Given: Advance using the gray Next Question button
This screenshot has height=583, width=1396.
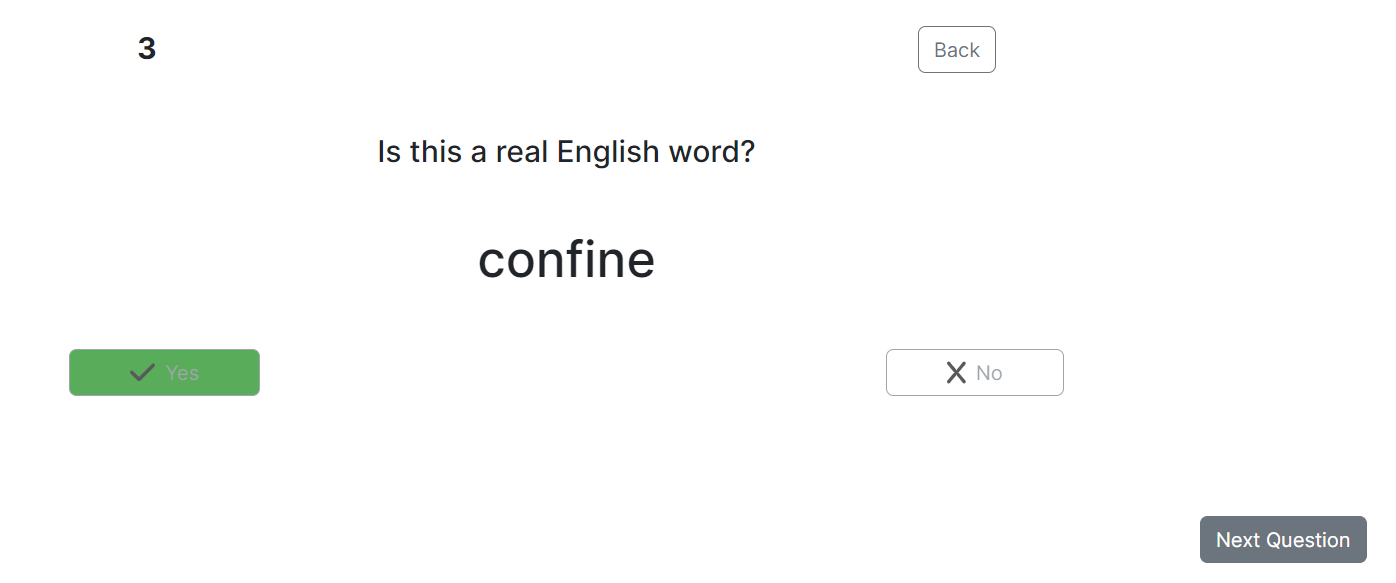Looking at the screenshot, I should pyautogui.click(x=1282, y=540).
